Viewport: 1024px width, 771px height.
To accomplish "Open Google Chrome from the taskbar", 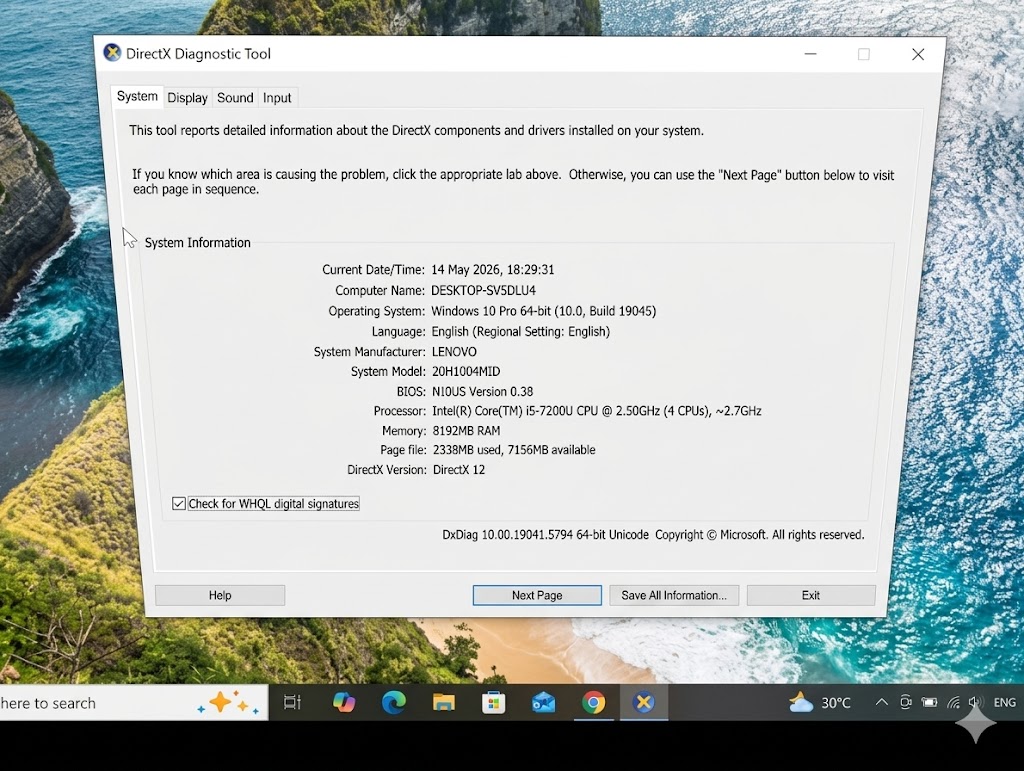I will (594, 702).
